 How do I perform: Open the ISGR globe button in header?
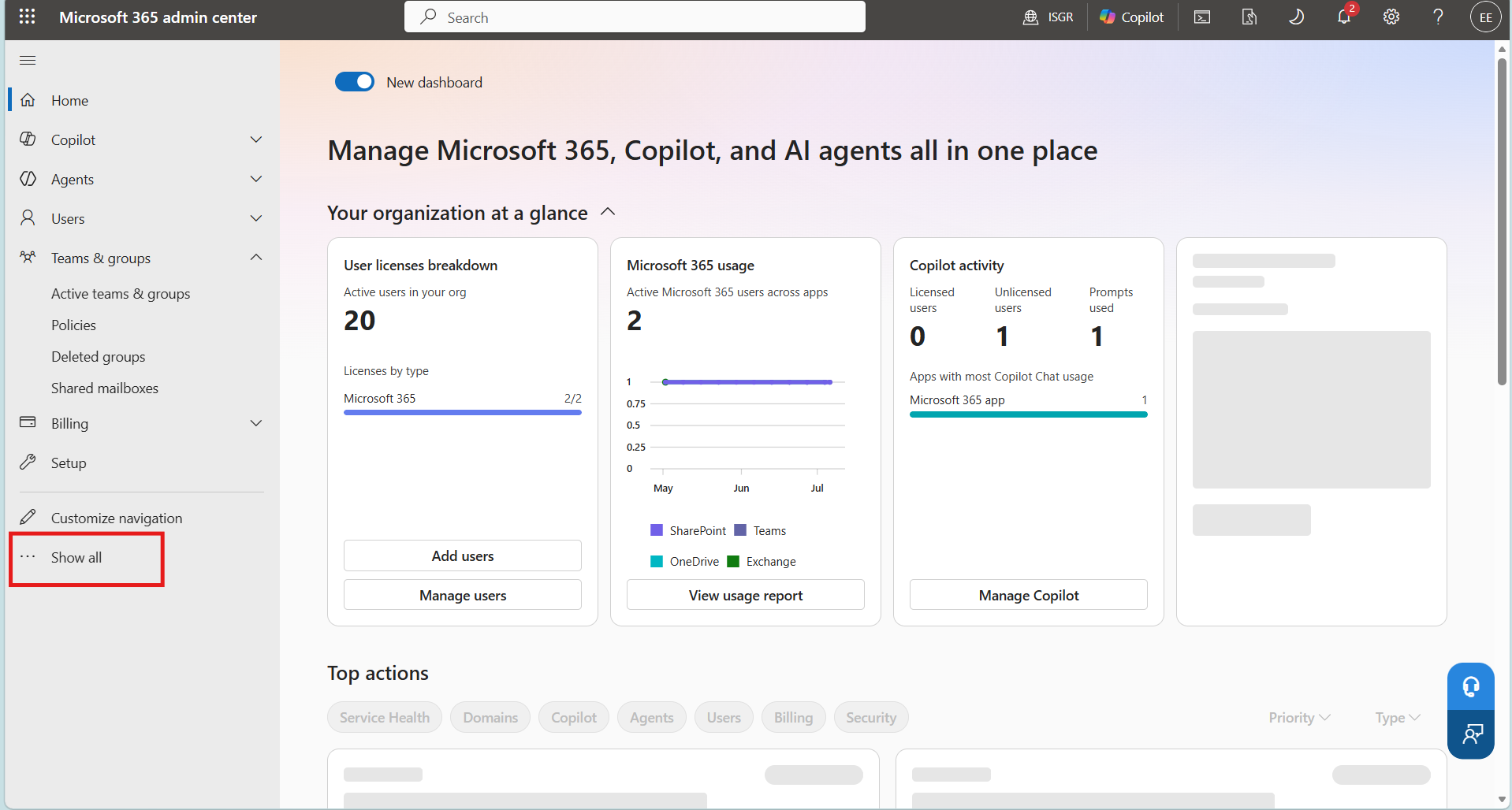point(1048,17)
